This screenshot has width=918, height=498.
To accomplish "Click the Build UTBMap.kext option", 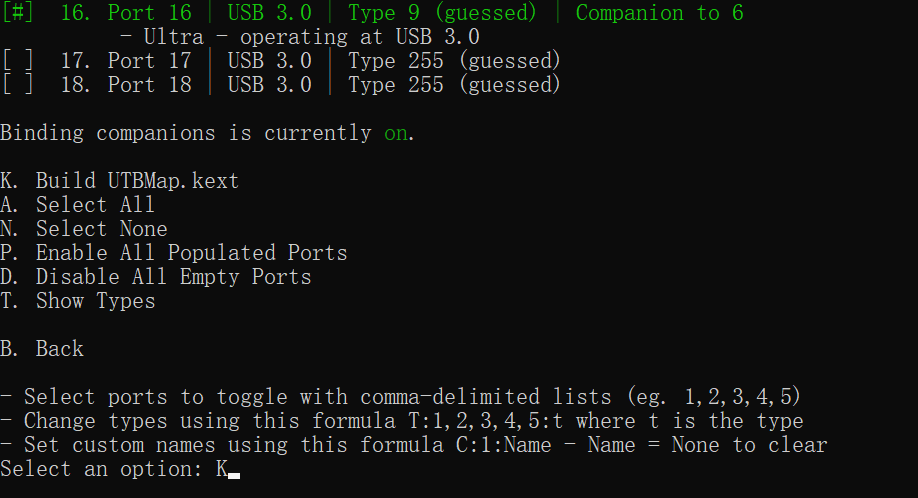I will coord(119,180).
